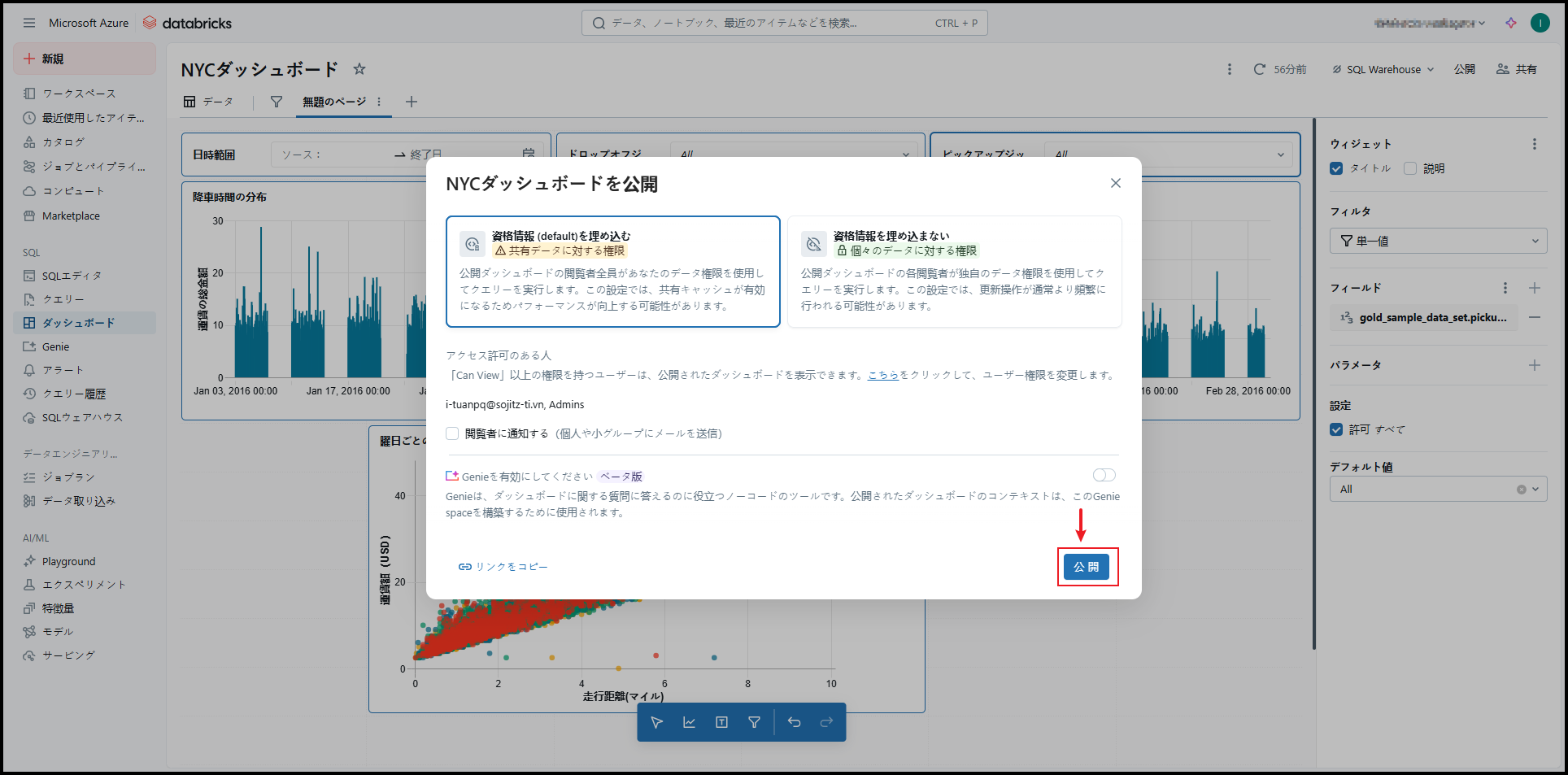Click the 共有 button in the header

pos(1518,69)
